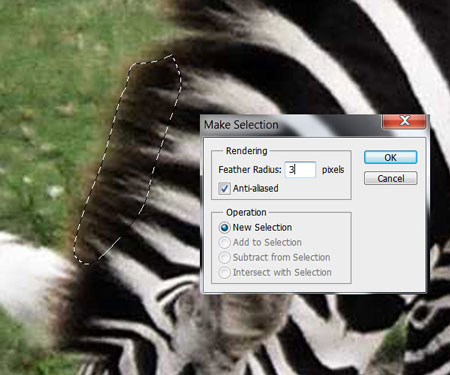Image resolution: width=450 pixels, height=375 pixels.
Task: Cancel the Make Selection dialog
Action: tap(390, 178)
